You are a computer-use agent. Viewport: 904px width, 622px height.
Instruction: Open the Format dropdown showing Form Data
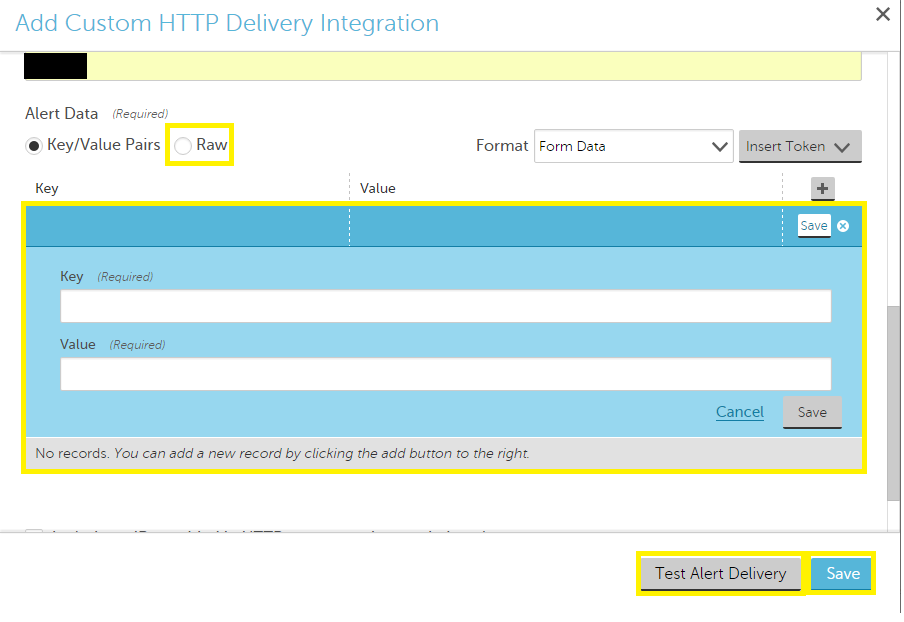coord(633,146)
